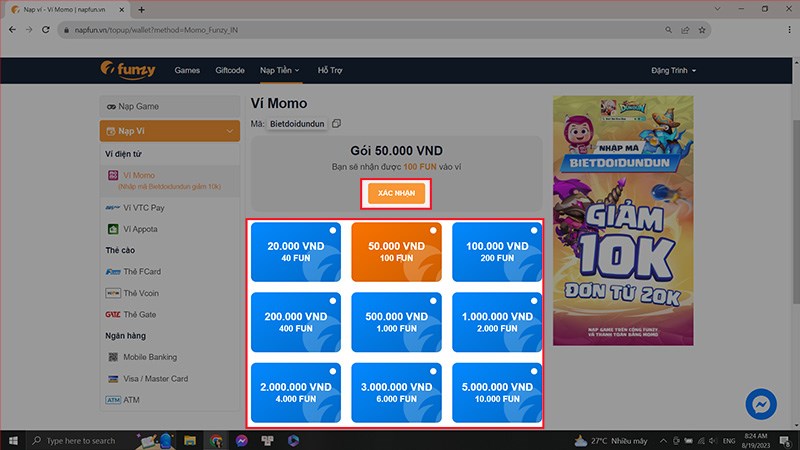Open the Hỗ Trợ menu item
Image resolution: width=800 pixels, height=450 pixels.
[330, 70]
